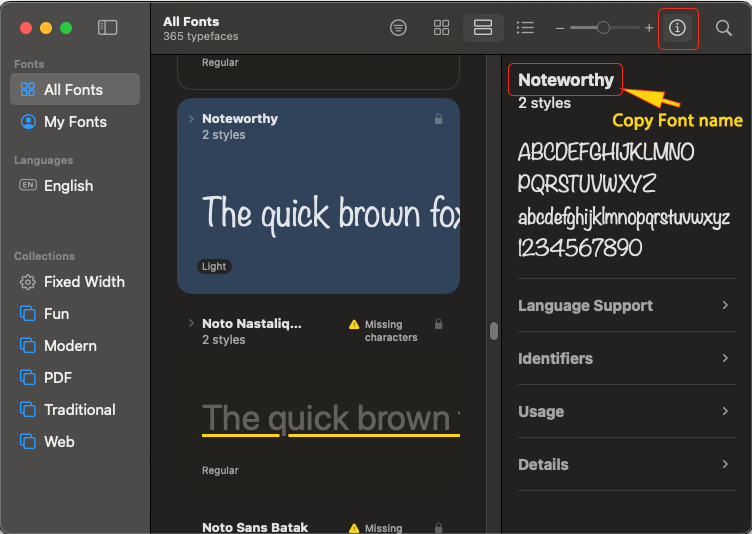Click the glyph preview in info panel
Viewport: 752px width, 534px height.
623,200
